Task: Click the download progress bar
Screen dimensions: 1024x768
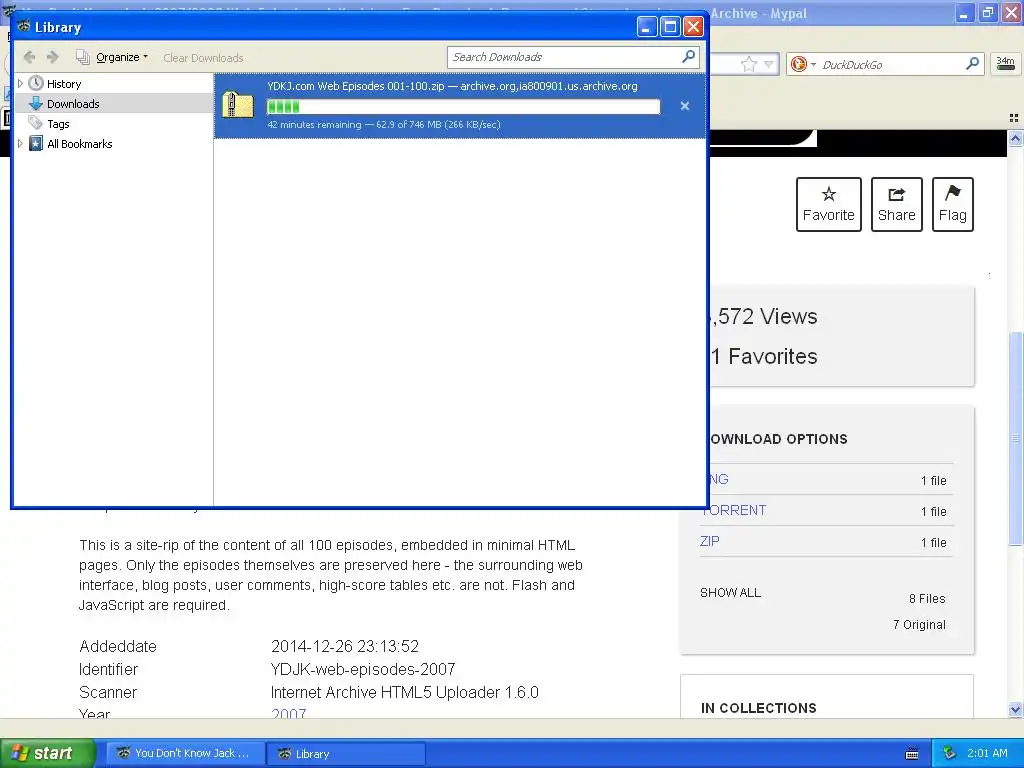Action: (x=464, y=106)
